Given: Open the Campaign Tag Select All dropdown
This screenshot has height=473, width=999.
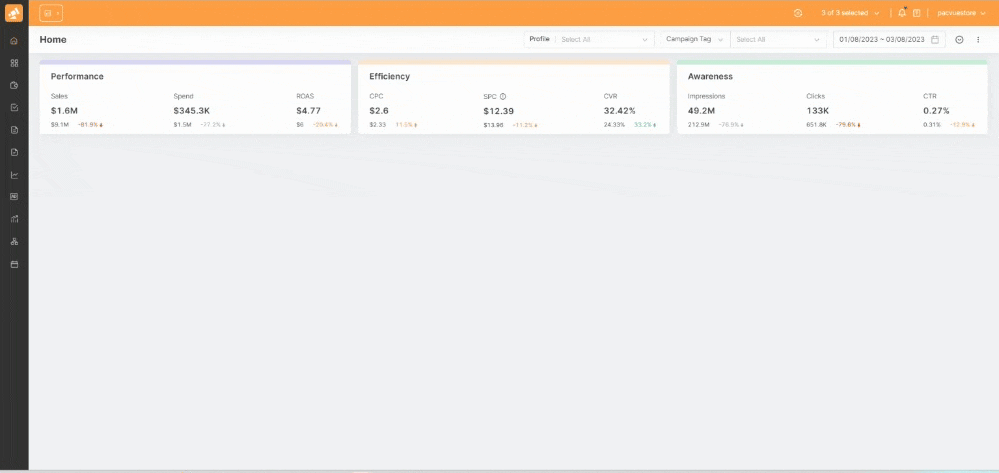Looking at the screenshot, I should [x=778, y=40].
